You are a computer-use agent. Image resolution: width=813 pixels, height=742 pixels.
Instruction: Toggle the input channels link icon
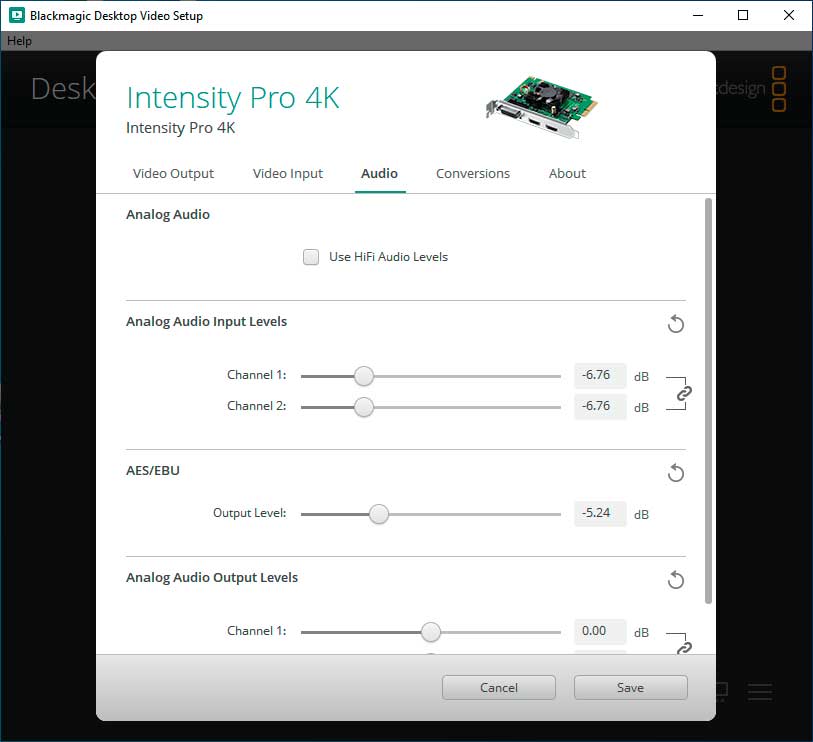[684, 393]
